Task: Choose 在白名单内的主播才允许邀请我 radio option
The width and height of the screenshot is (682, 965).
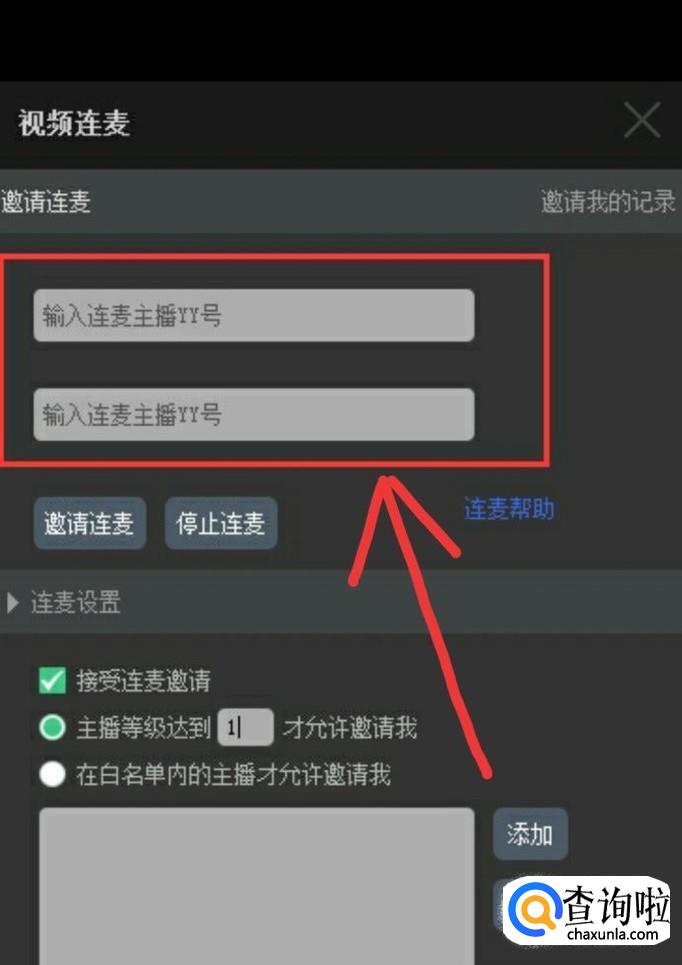Action: pyautogui.click(x=52, y=774)
